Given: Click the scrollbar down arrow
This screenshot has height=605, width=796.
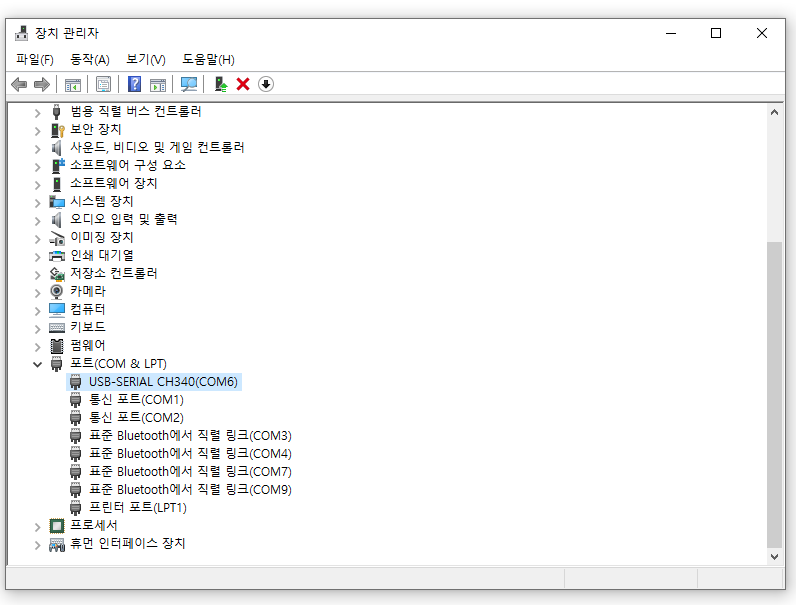Looking at the screenshot, I should click(x=774, y=556).
